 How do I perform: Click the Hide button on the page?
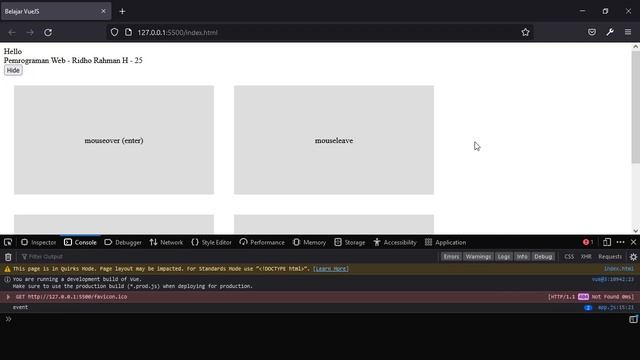(13, 70)
